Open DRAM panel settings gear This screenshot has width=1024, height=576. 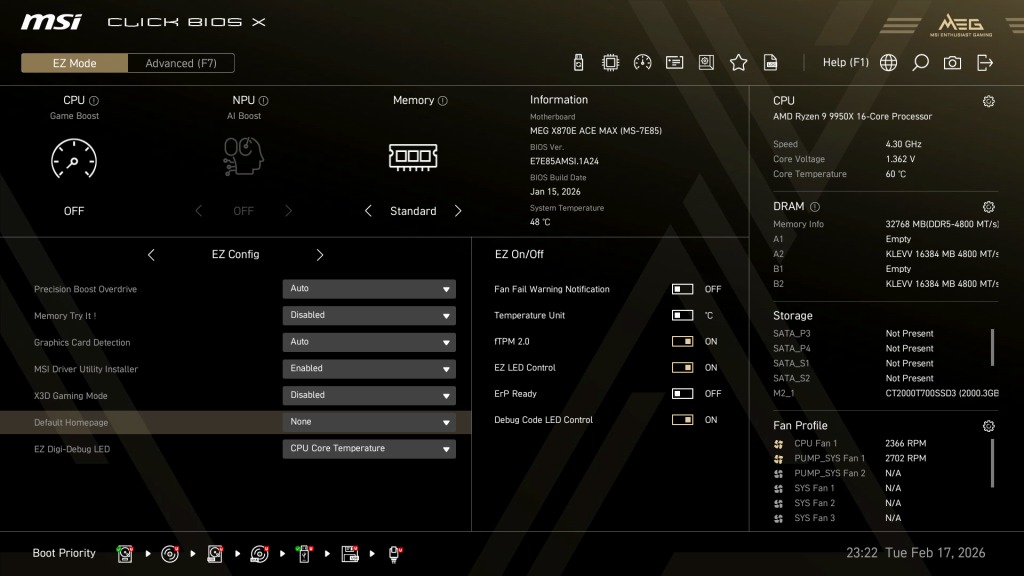pos(989,207)
